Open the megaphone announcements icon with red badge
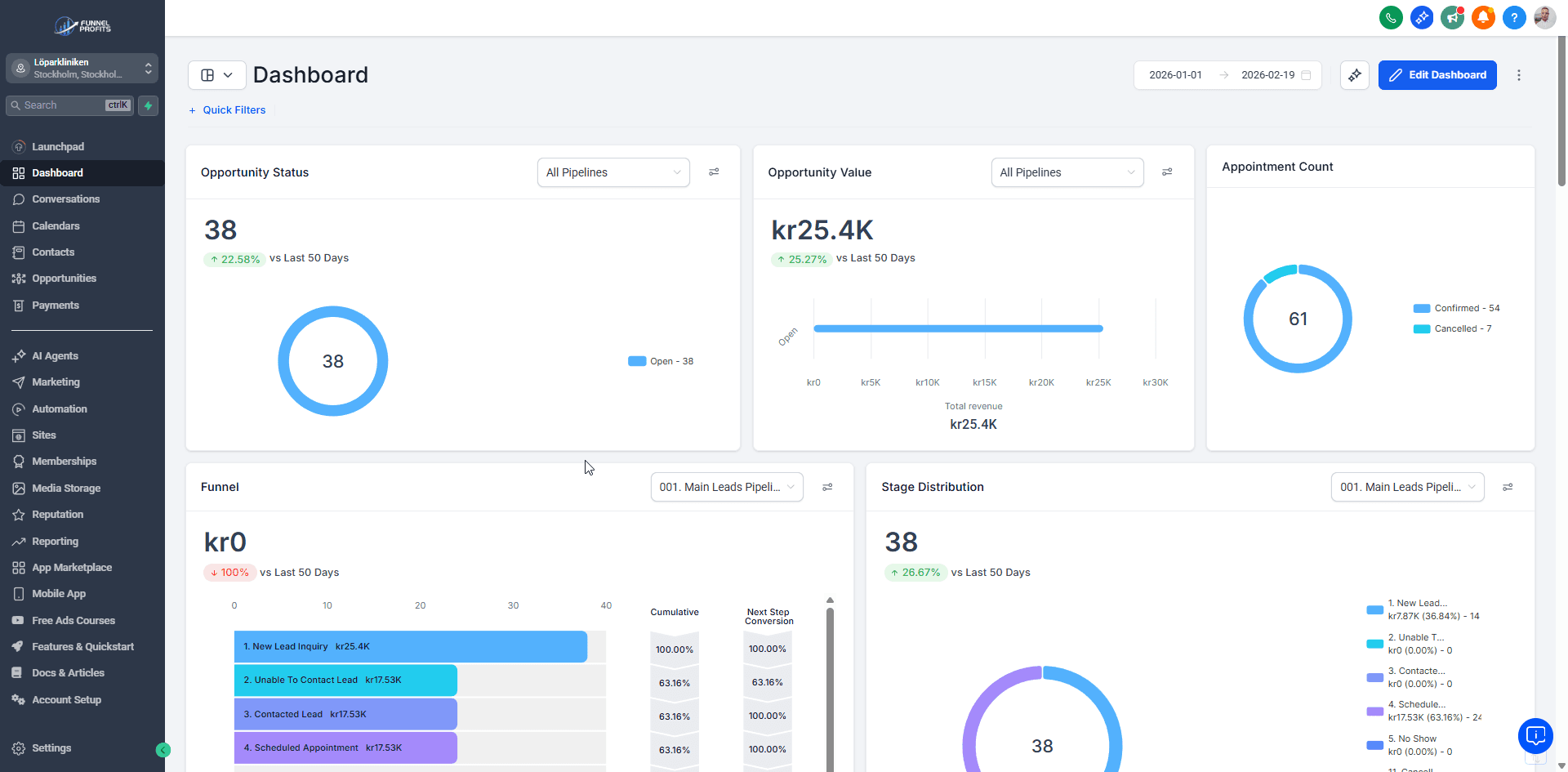The height and width of the screenshot is (772, 1568). [x=1453, y=17]
